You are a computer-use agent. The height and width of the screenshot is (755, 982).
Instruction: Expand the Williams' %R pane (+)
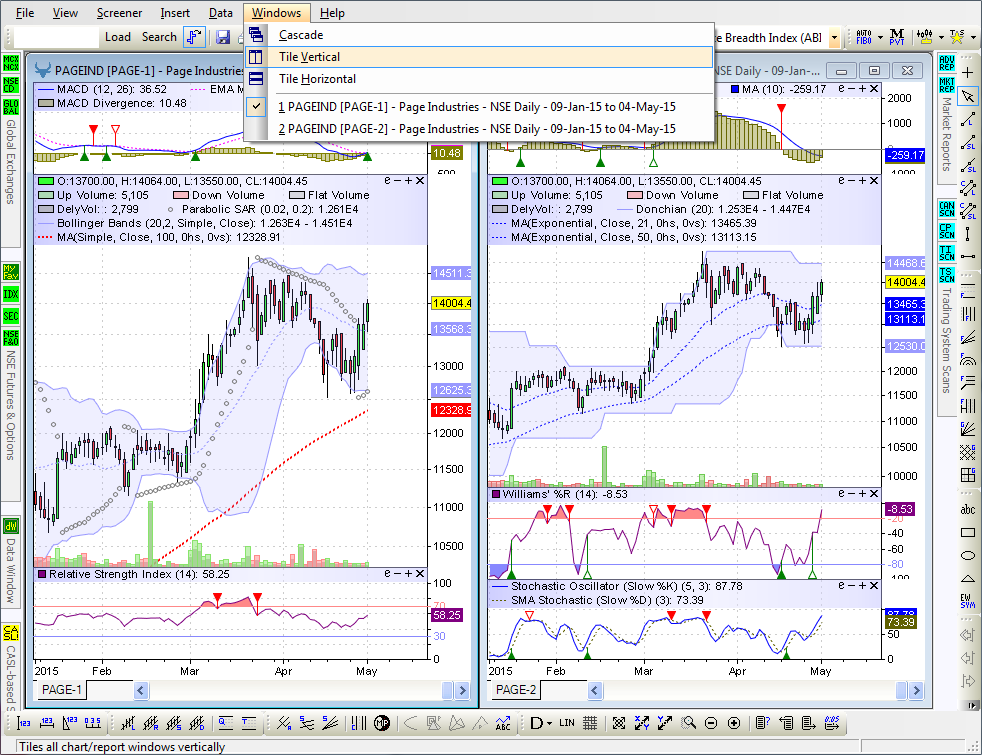pyautogui.click(x=862, y=494)
